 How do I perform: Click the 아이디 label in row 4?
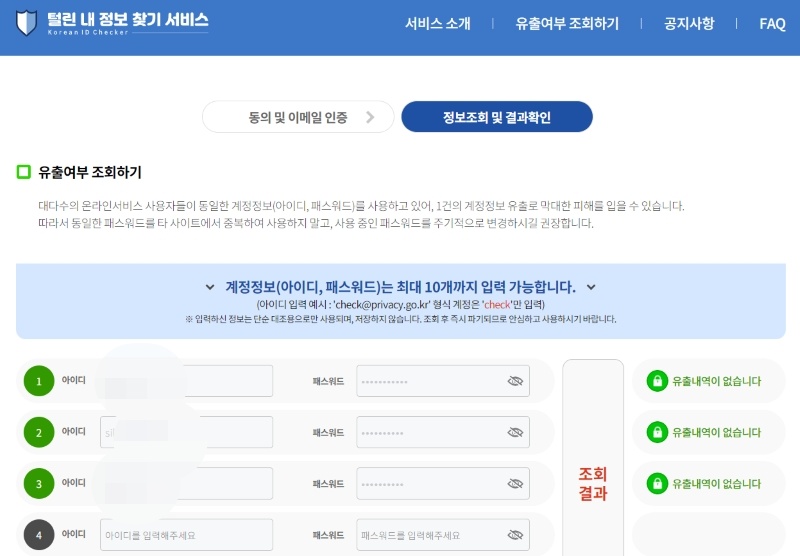point(73,534)
